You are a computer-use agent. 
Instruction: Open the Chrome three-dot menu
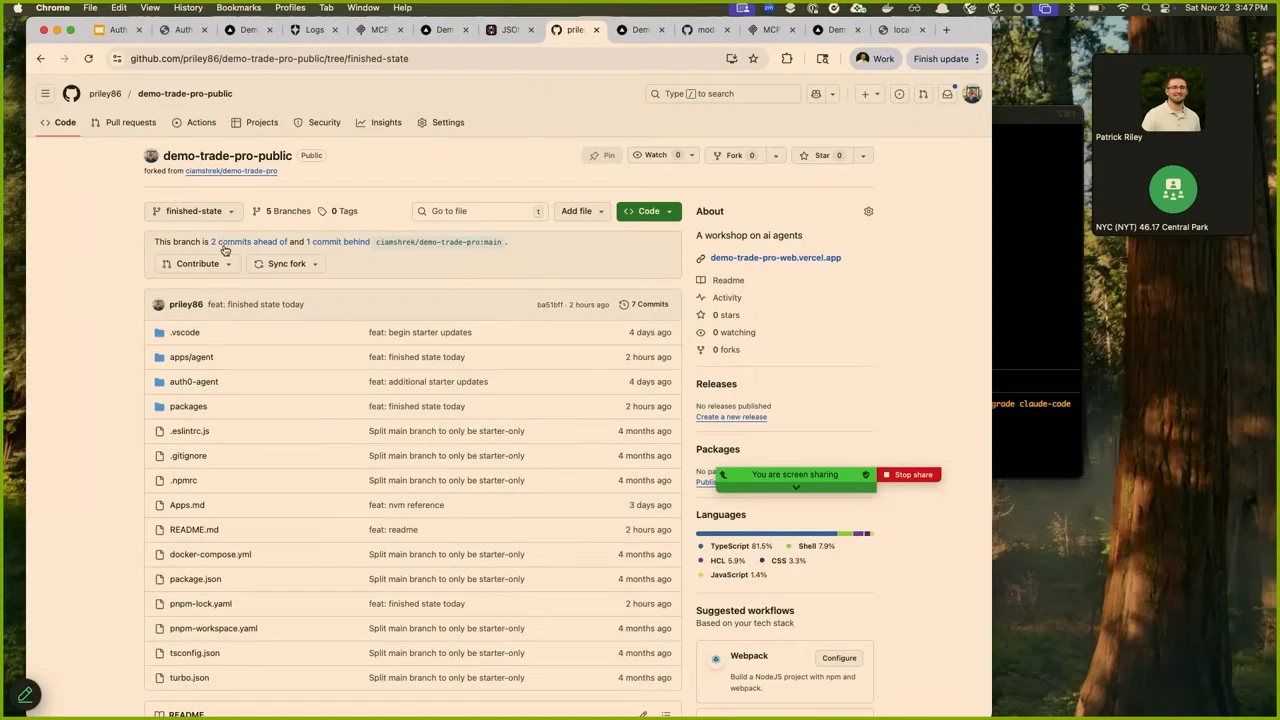pyautogui.click(x=978, y=59)
